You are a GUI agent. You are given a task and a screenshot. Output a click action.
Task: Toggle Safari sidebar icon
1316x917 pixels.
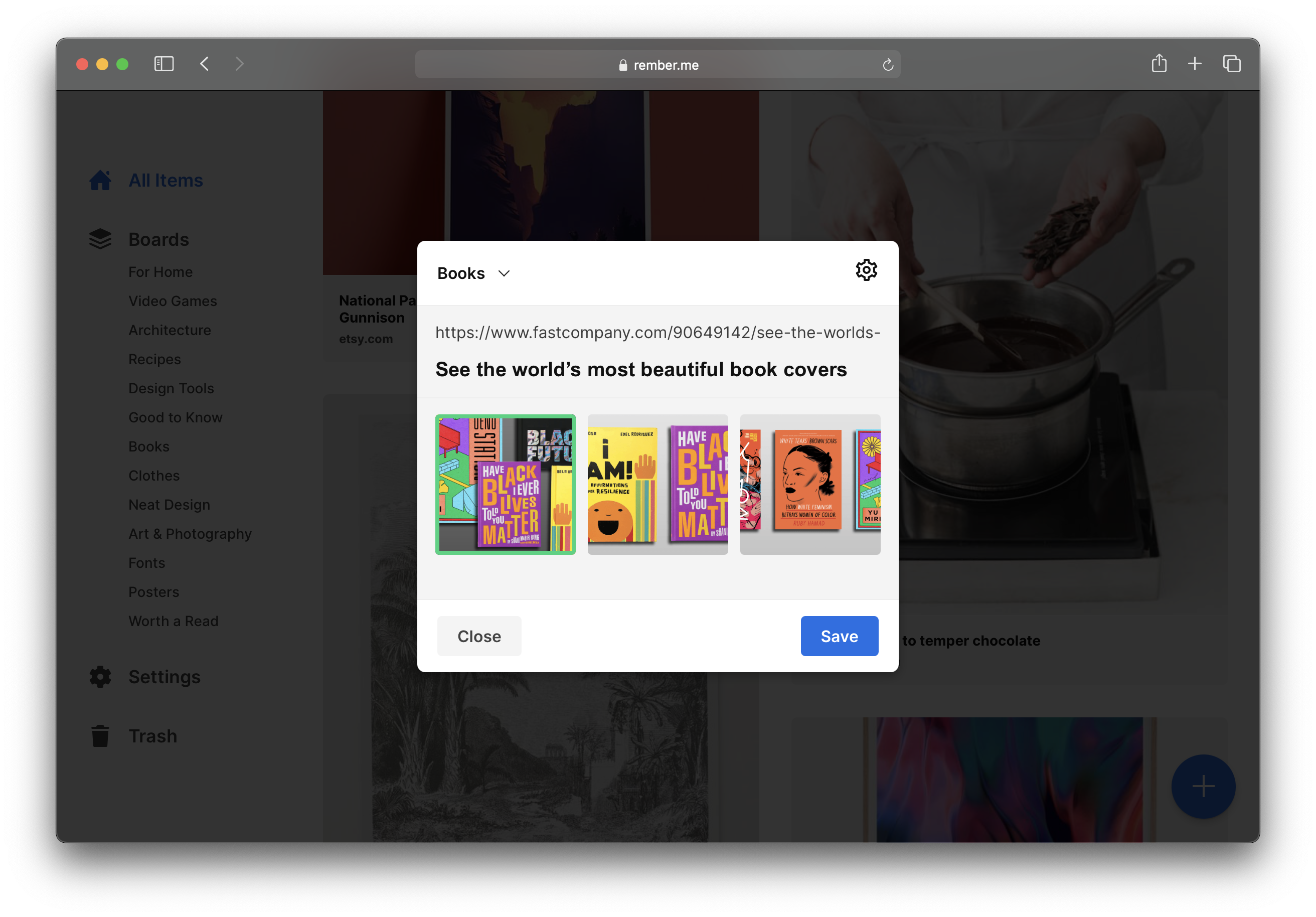point(164,64)
